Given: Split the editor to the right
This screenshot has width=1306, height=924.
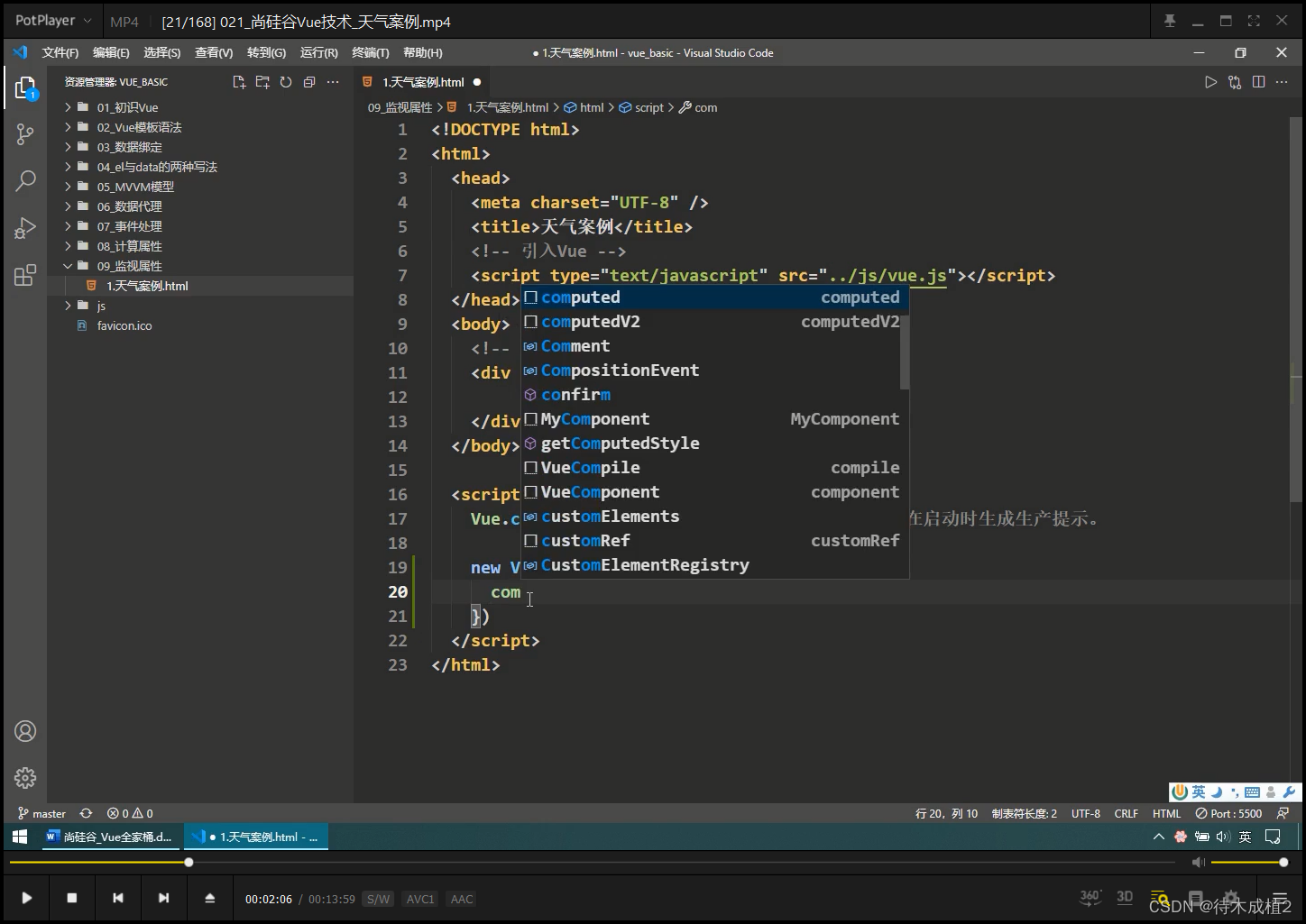Looking at the screenshot, I should click(x=1258, y=82).
